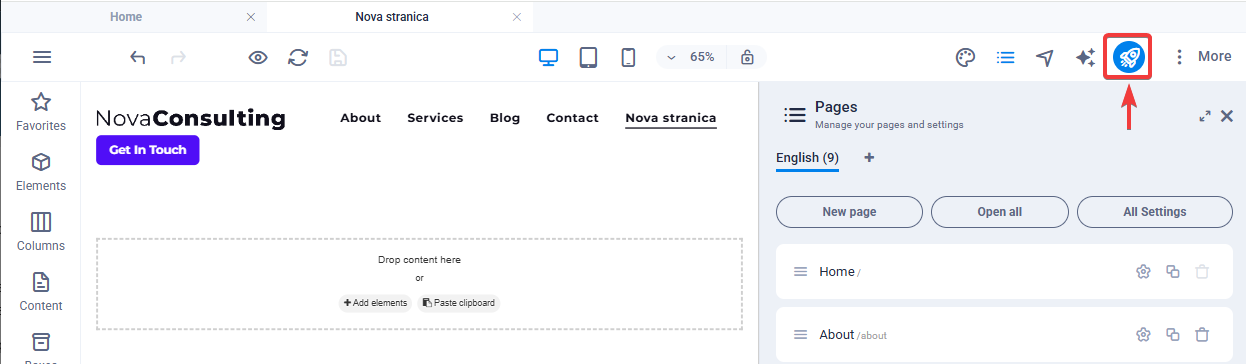Click the Nova stranica navigation link
This screenshot has height=364, width=1246.
[x=671, y=119]
